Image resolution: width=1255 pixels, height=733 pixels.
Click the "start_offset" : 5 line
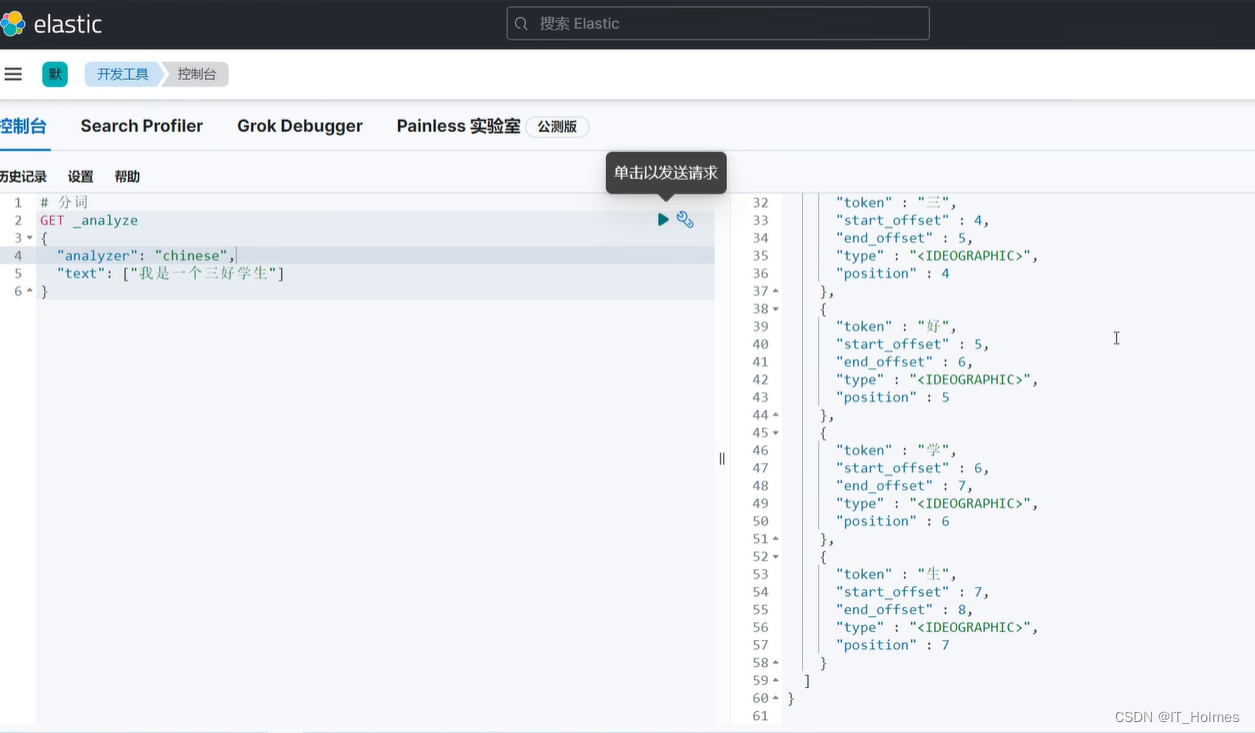[912, 344]
